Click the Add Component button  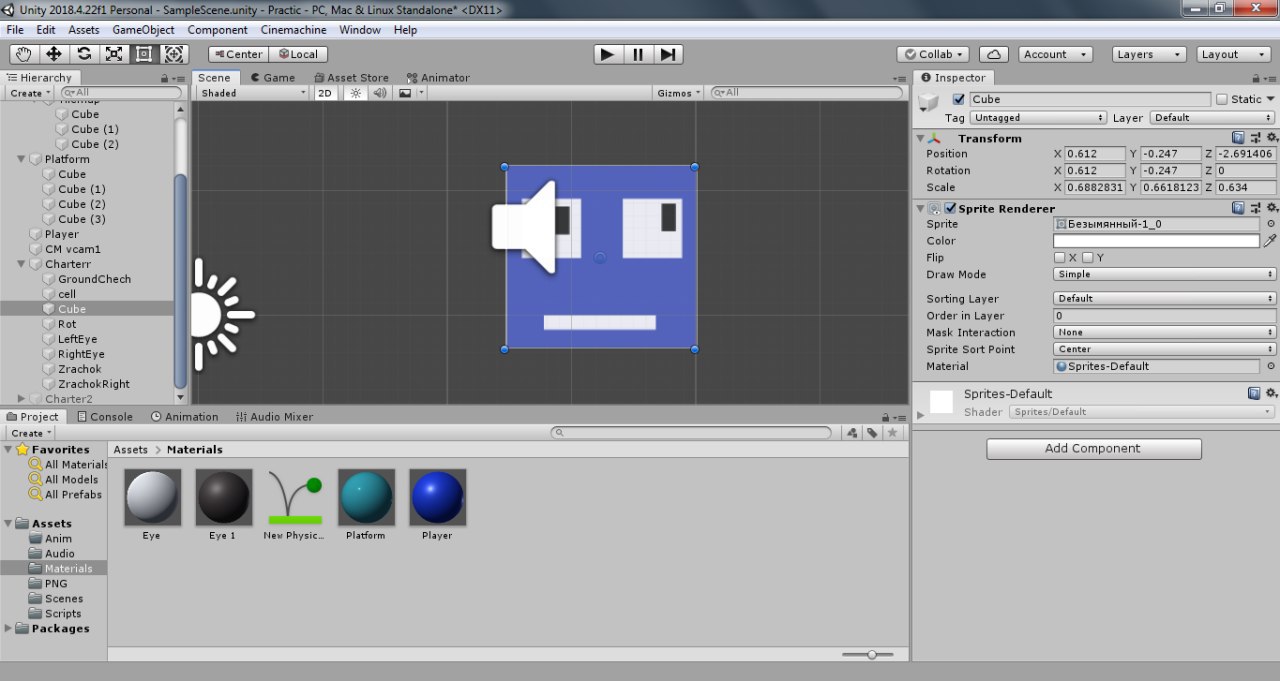[x=1094, y=449]
